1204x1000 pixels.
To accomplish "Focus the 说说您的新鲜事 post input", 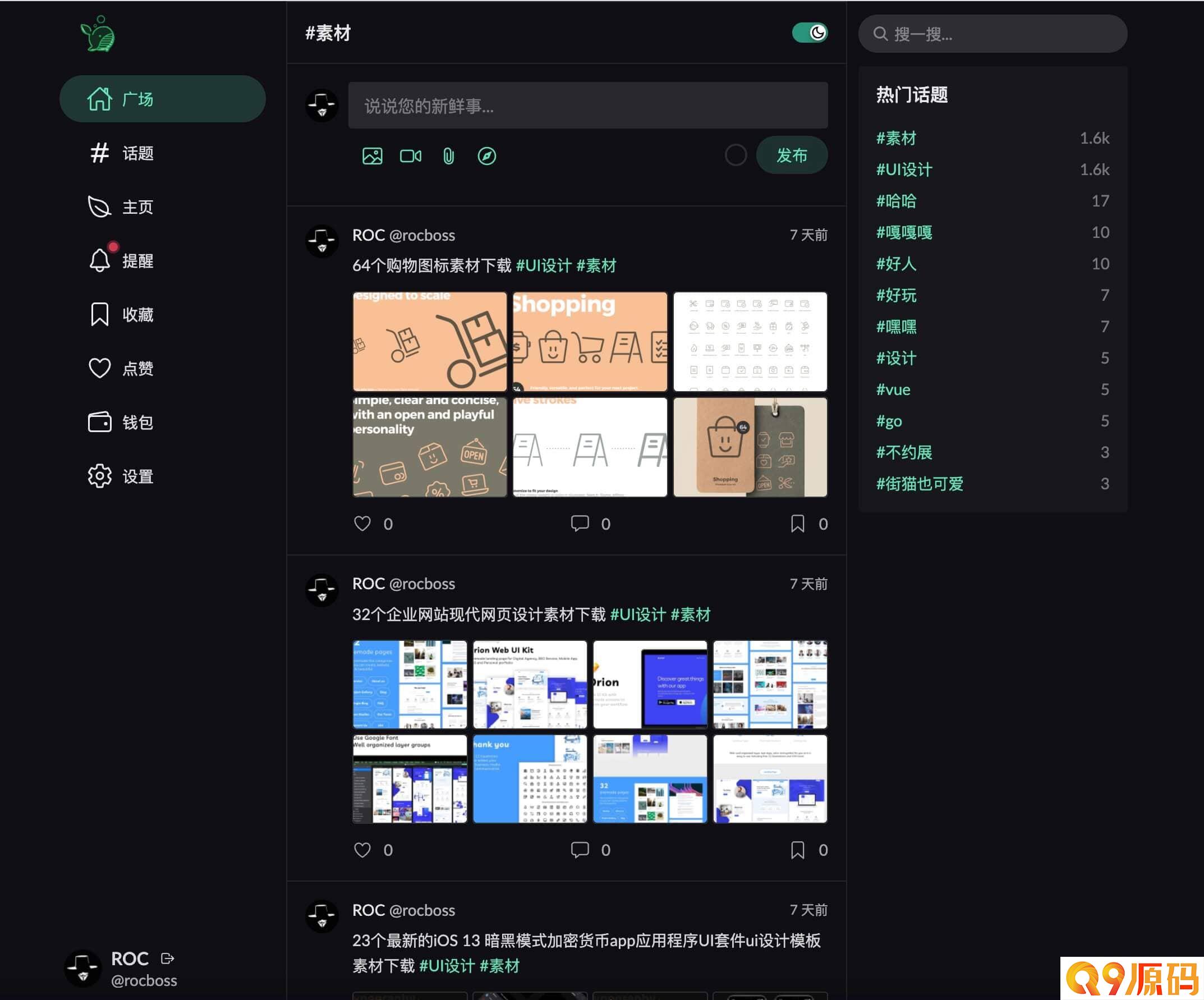I will pos(587,105).
